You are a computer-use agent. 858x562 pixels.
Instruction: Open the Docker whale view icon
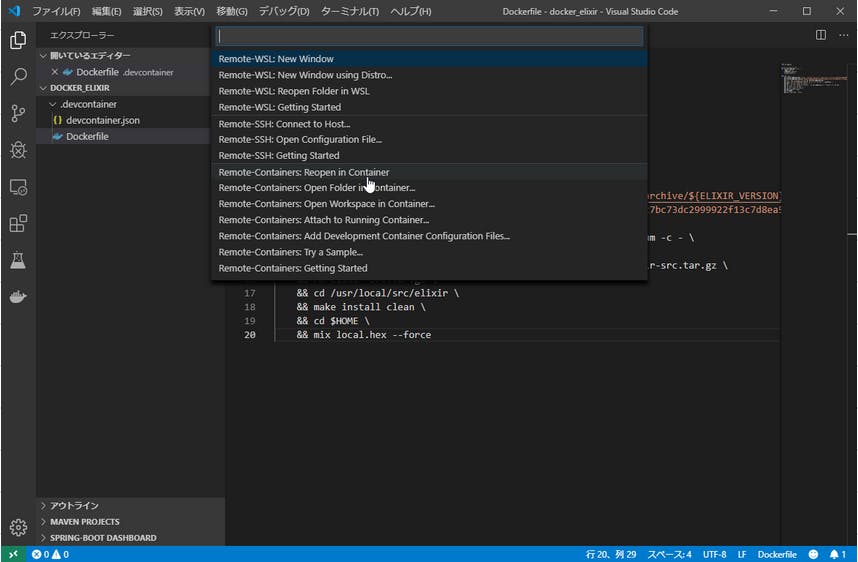18,297
